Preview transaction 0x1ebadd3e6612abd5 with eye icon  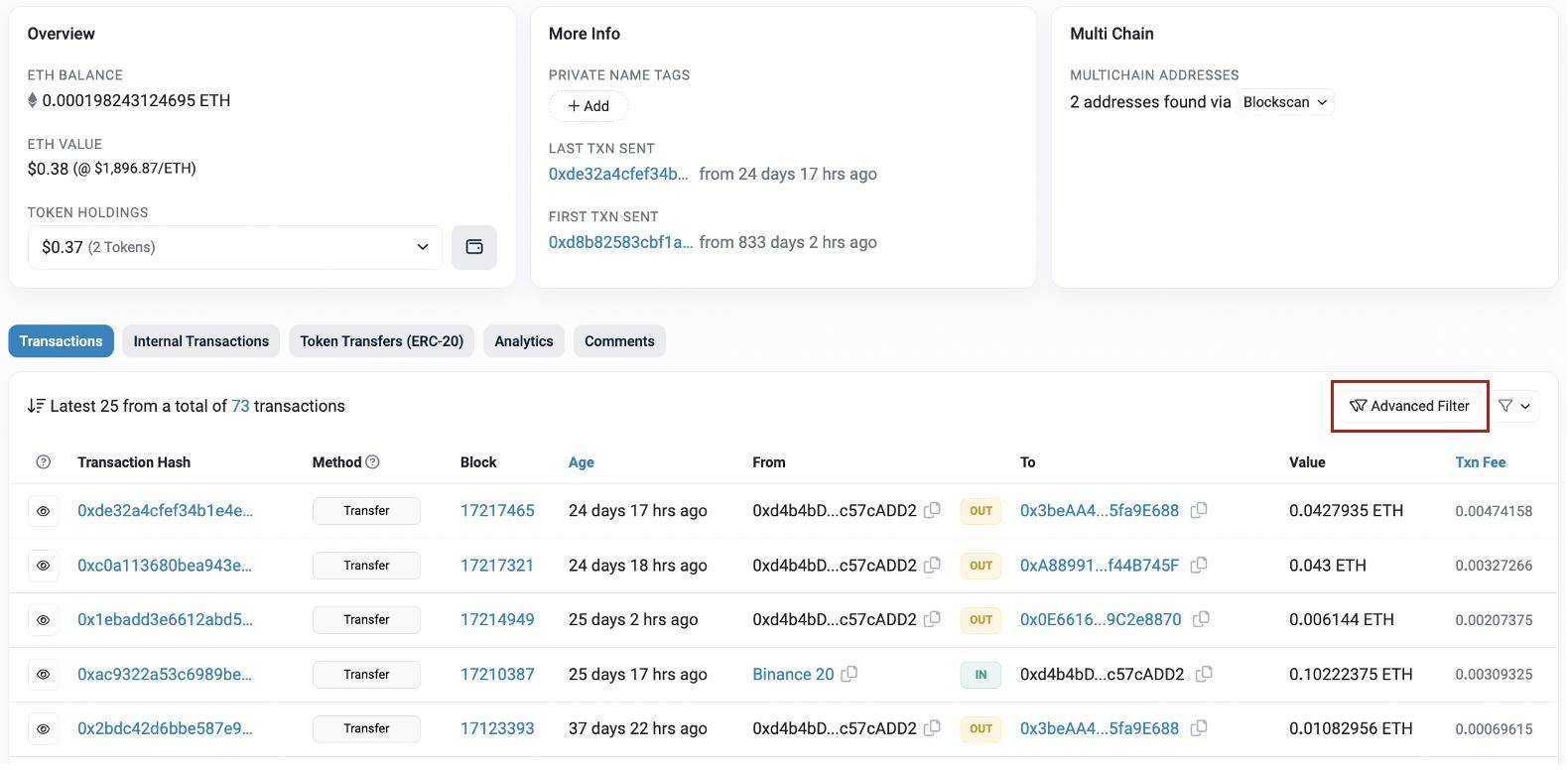pos(44,620)
